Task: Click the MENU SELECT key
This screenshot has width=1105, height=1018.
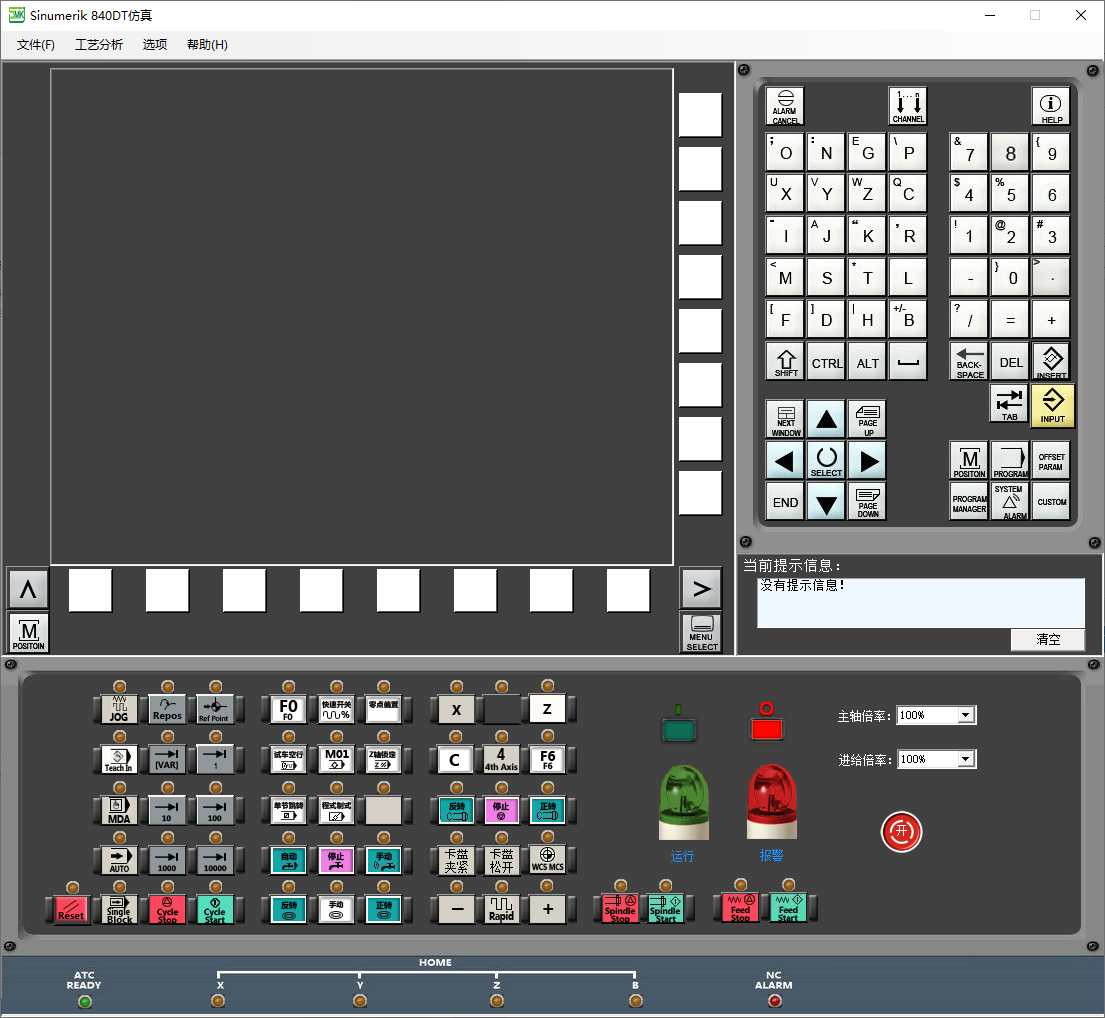Action: click(701, 632)
